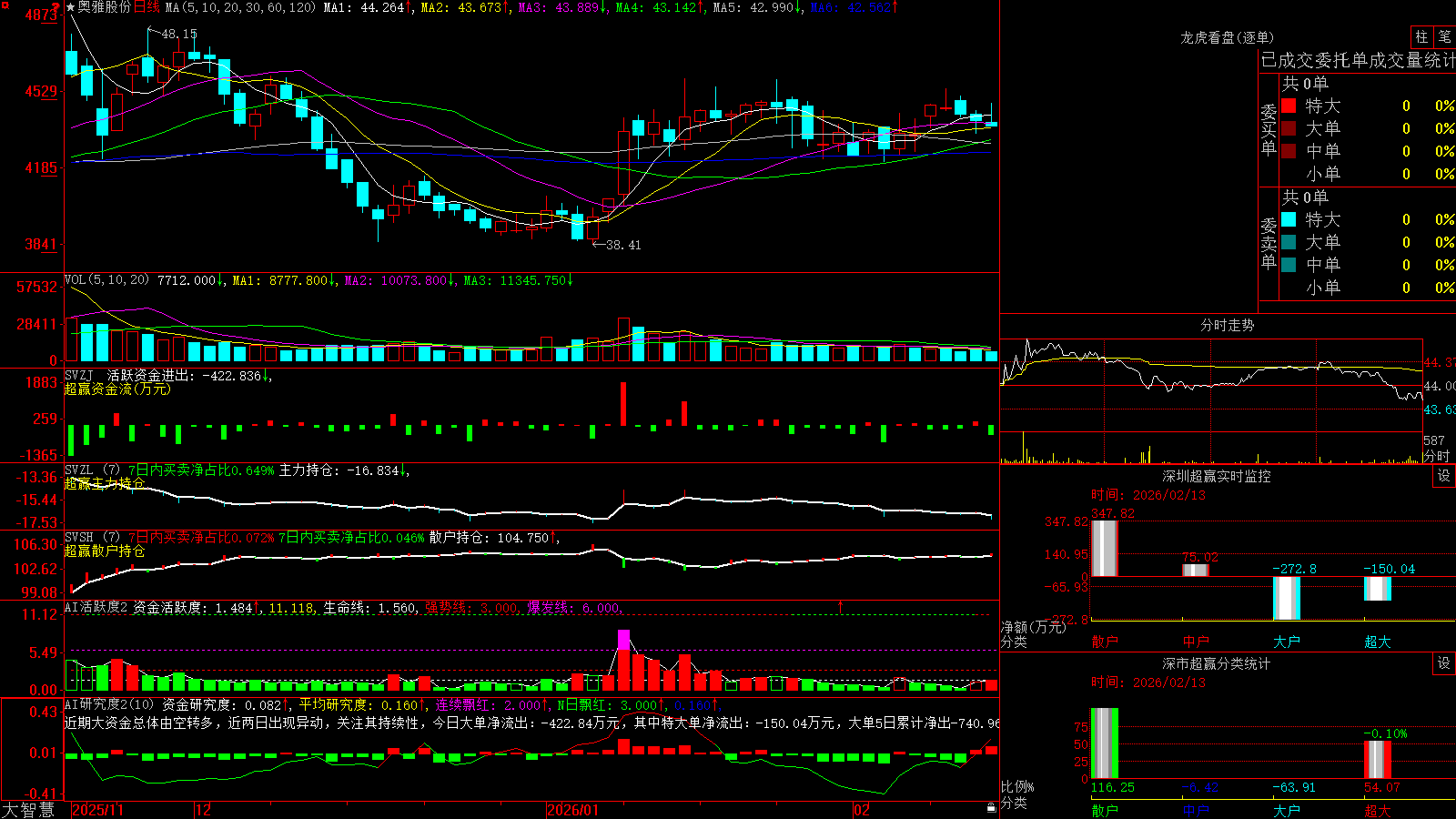
Task: Click the star icon before 奥雅股份
Action: point(71,7)
